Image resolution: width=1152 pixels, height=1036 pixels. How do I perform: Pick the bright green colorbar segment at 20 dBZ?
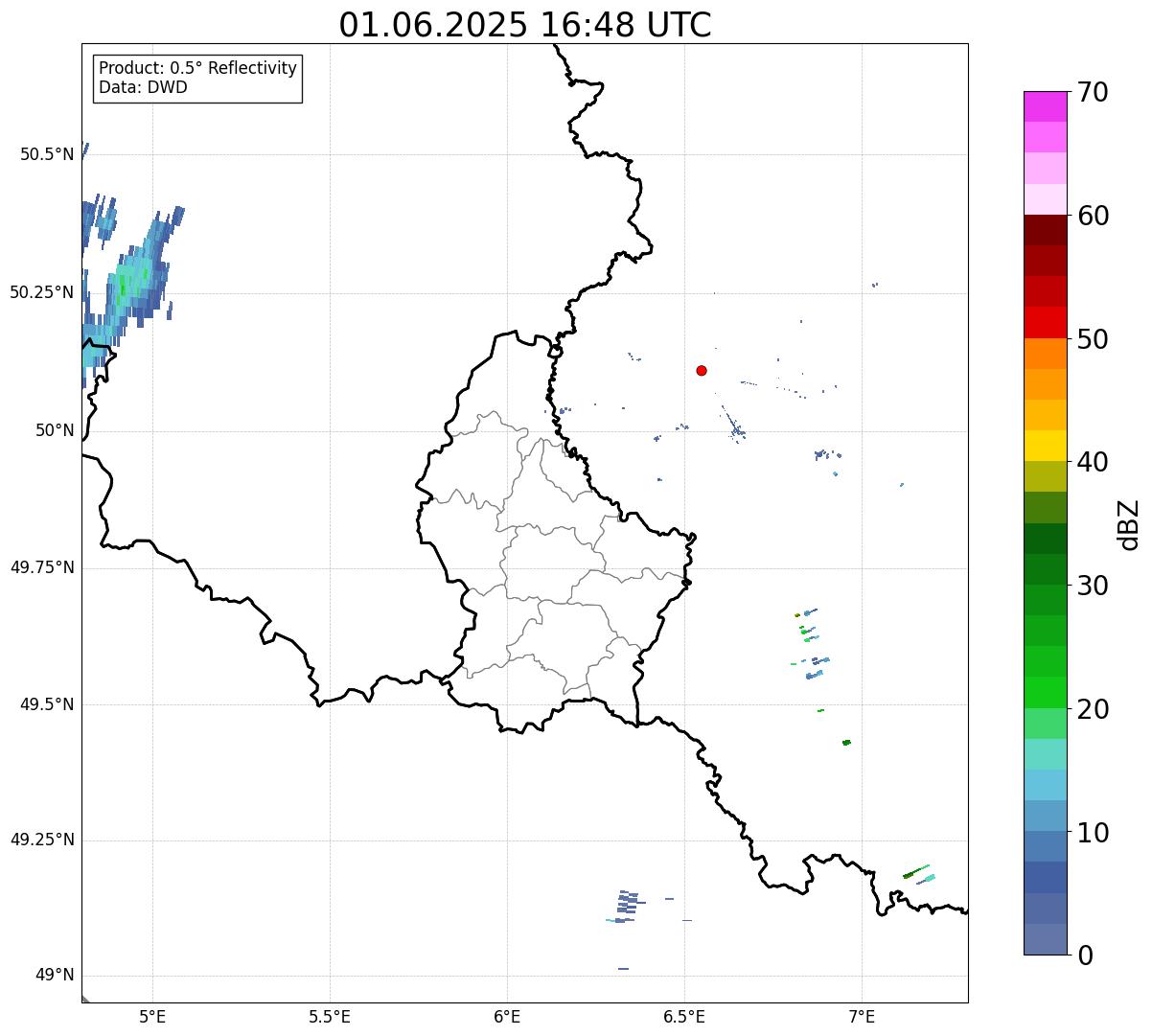tap(1045, 693)
